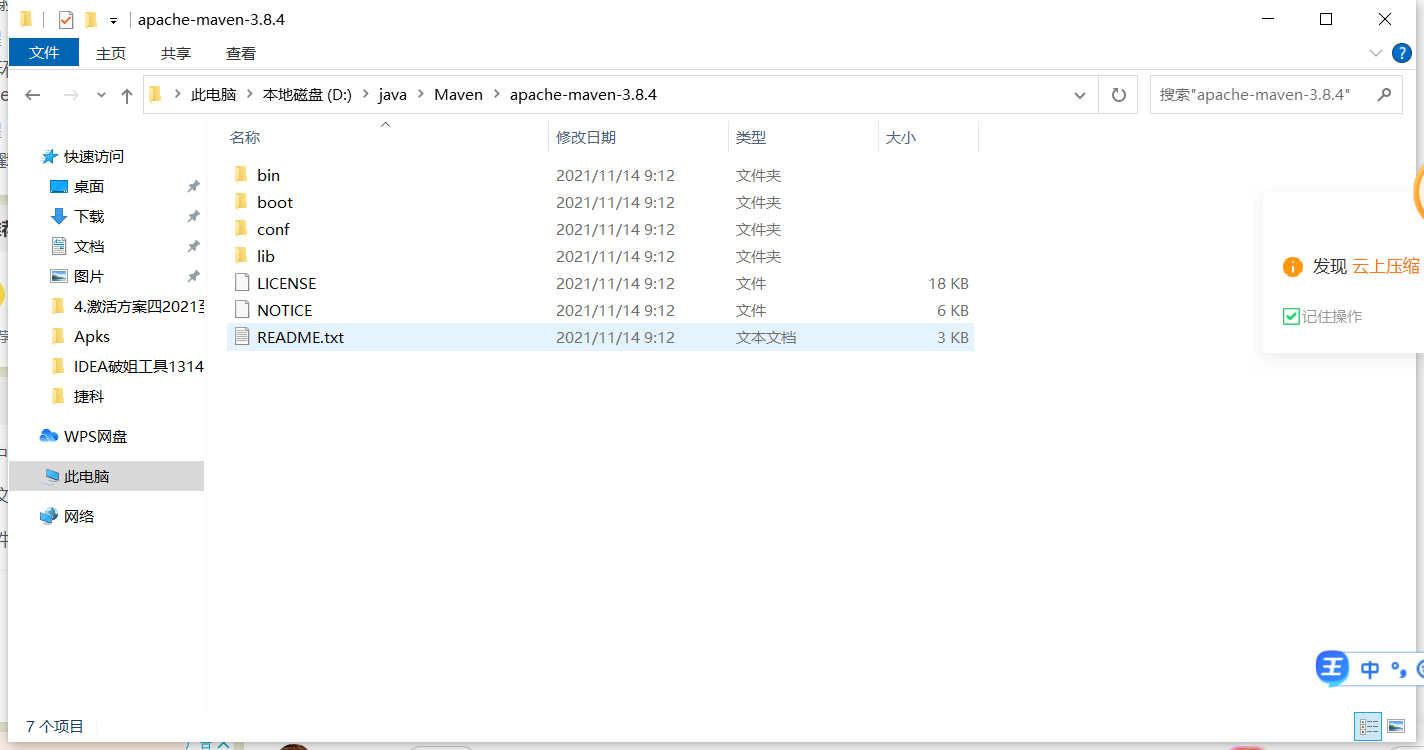Open the help question mark icon
The height and width of the screenshot is (750, 1424).
coord(1403,53)
